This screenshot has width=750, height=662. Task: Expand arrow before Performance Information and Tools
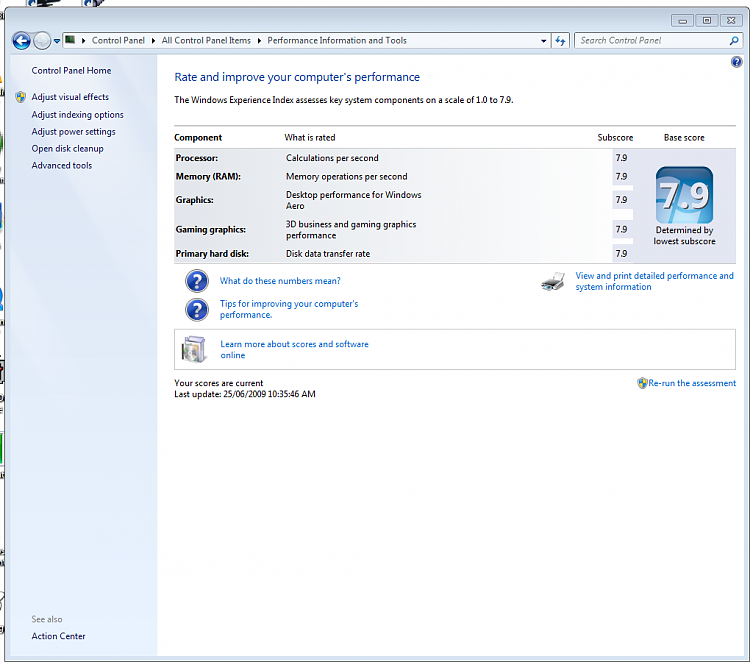click(x=259, y=41)
